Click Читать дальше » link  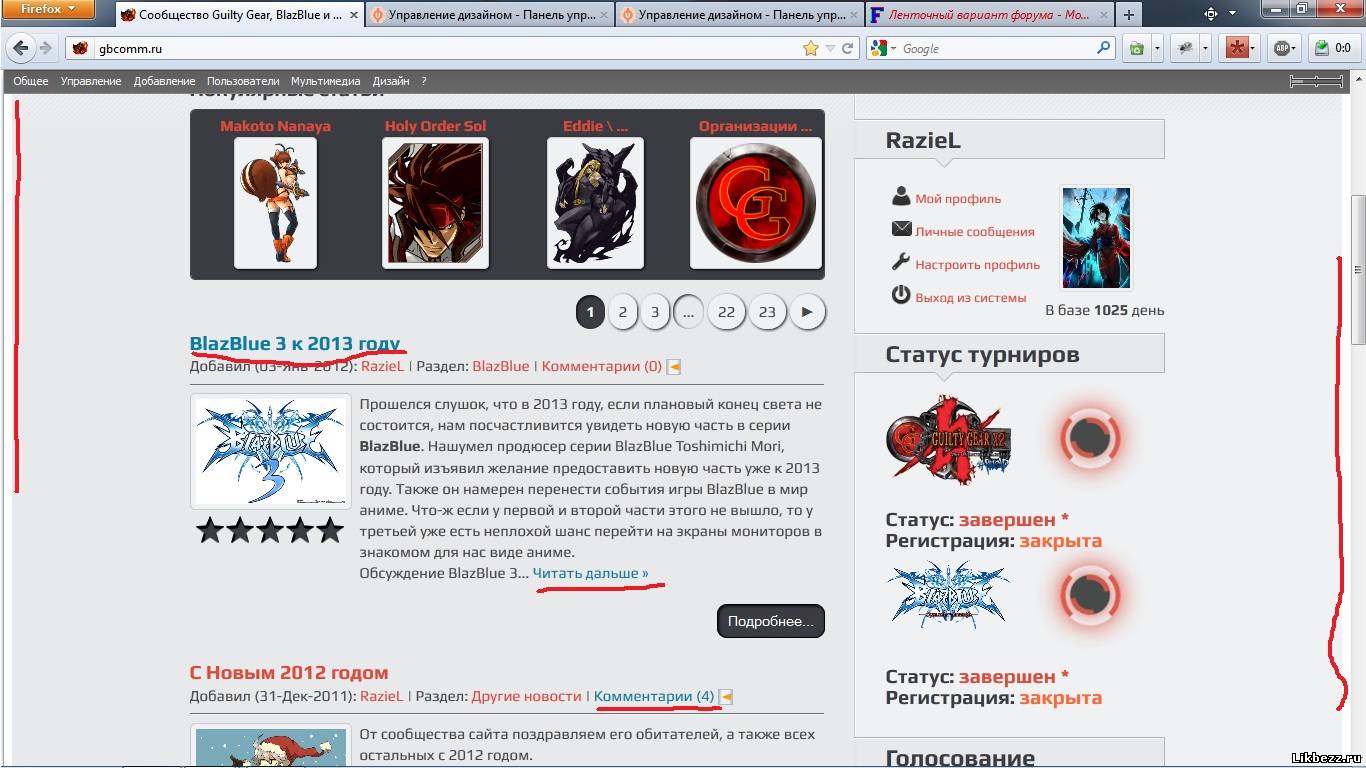click(590, 573)
